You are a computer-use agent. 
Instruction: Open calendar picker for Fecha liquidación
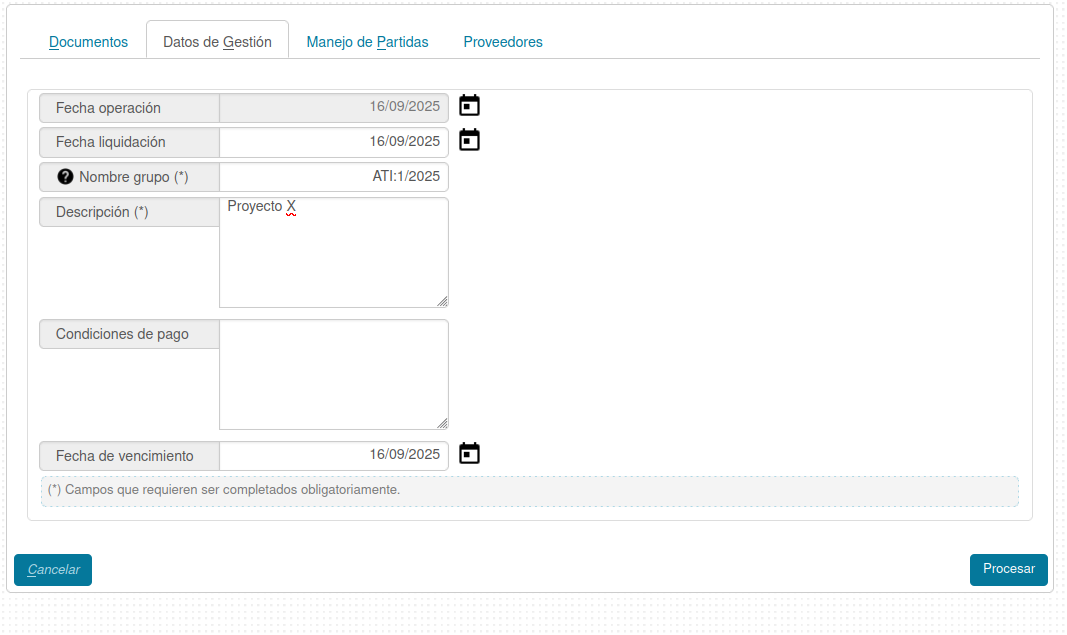(x=469, y=140)
